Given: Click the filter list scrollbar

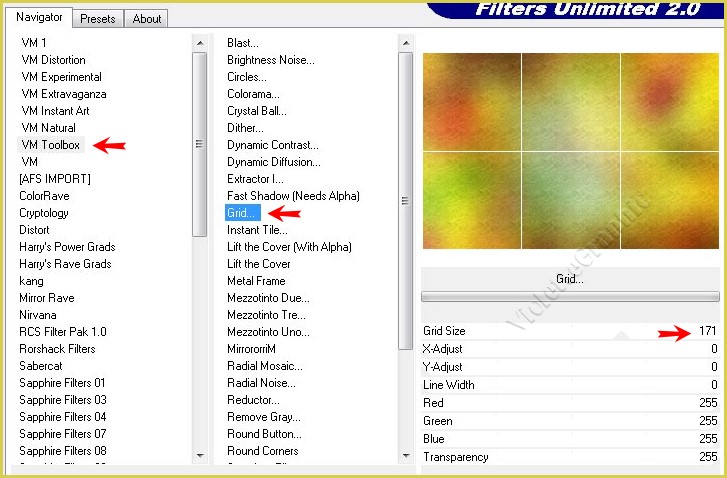Looking at the screenshot, I should pyautogui.click(x=405, y=150).
